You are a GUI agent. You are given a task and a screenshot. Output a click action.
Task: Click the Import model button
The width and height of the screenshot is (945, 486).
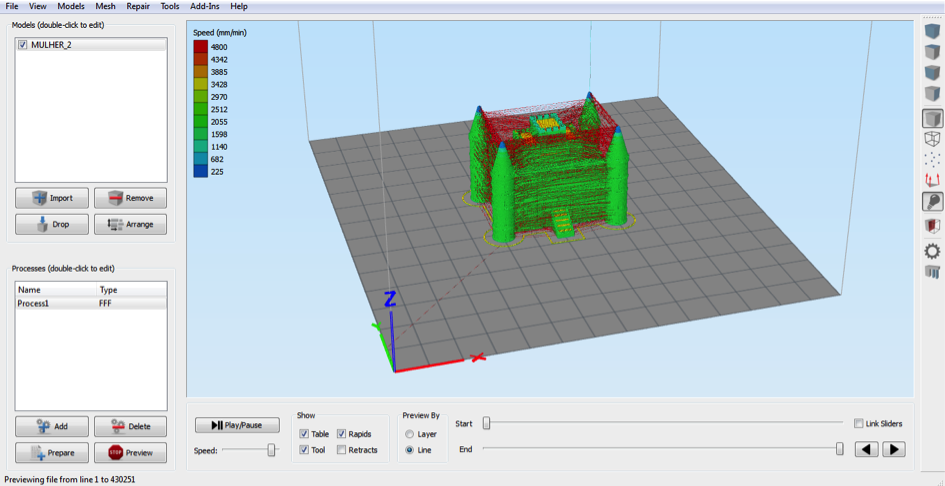pos(52,198)
